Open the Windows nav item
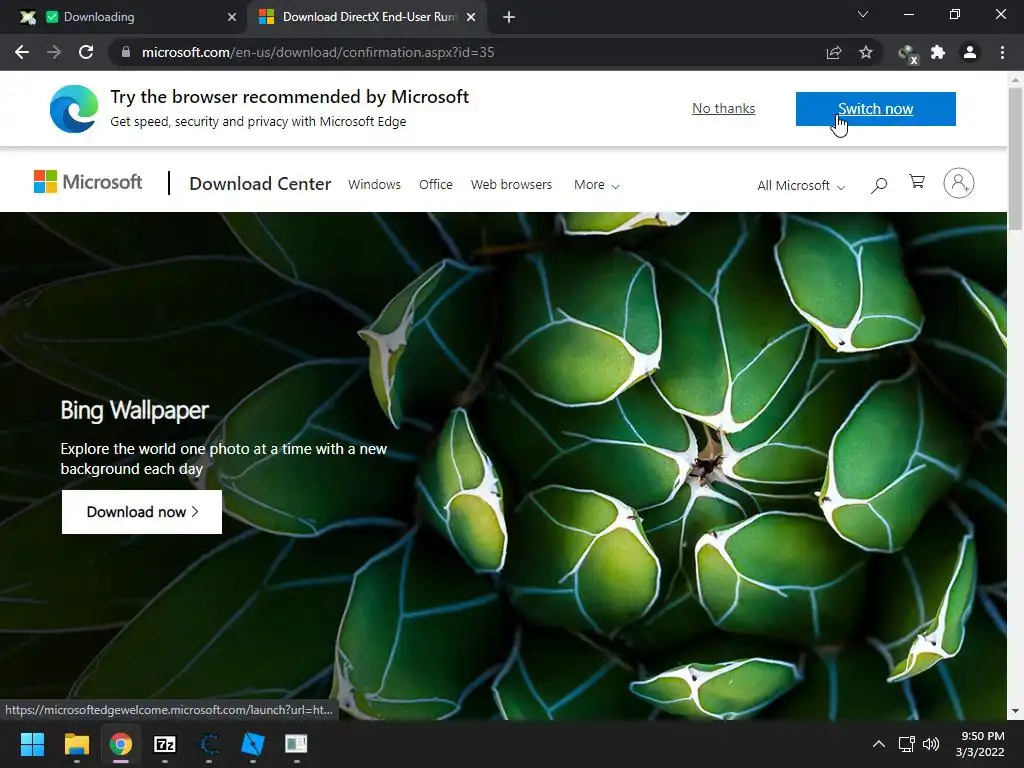The width and height of the screenshot is (1024, 768). pos(374,185)
